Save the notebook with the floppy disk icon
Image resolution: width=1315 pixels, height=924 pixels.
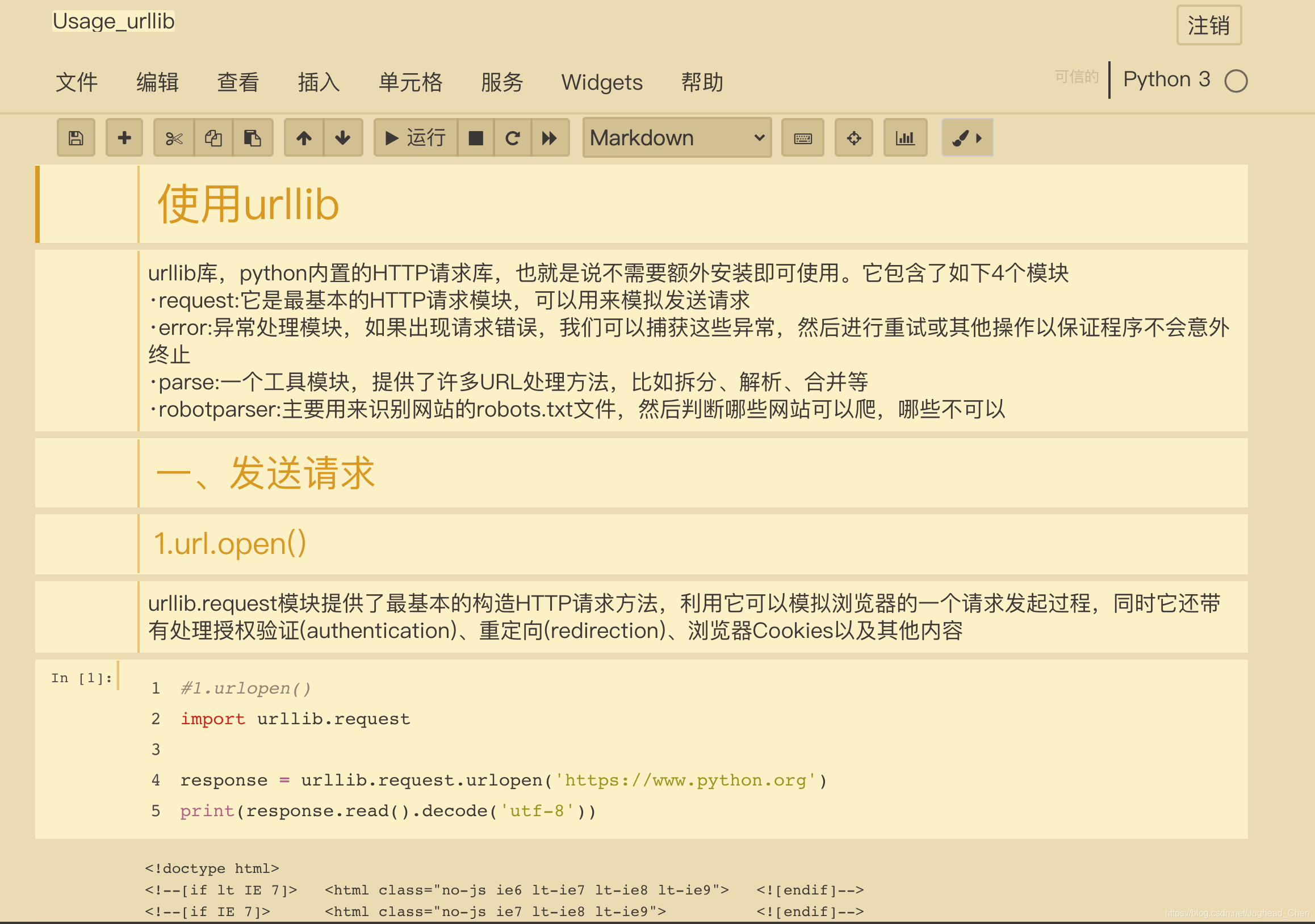click(76, 138)
